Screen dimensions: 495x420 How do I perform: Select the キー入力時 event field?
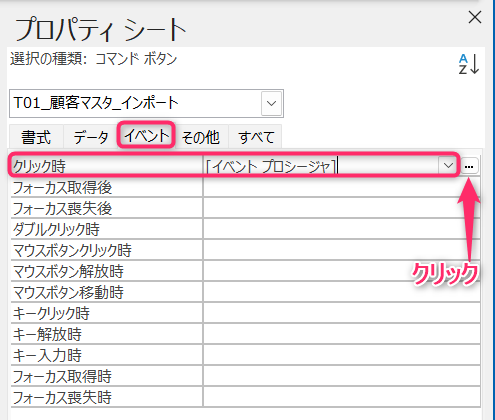coord(342,355)
